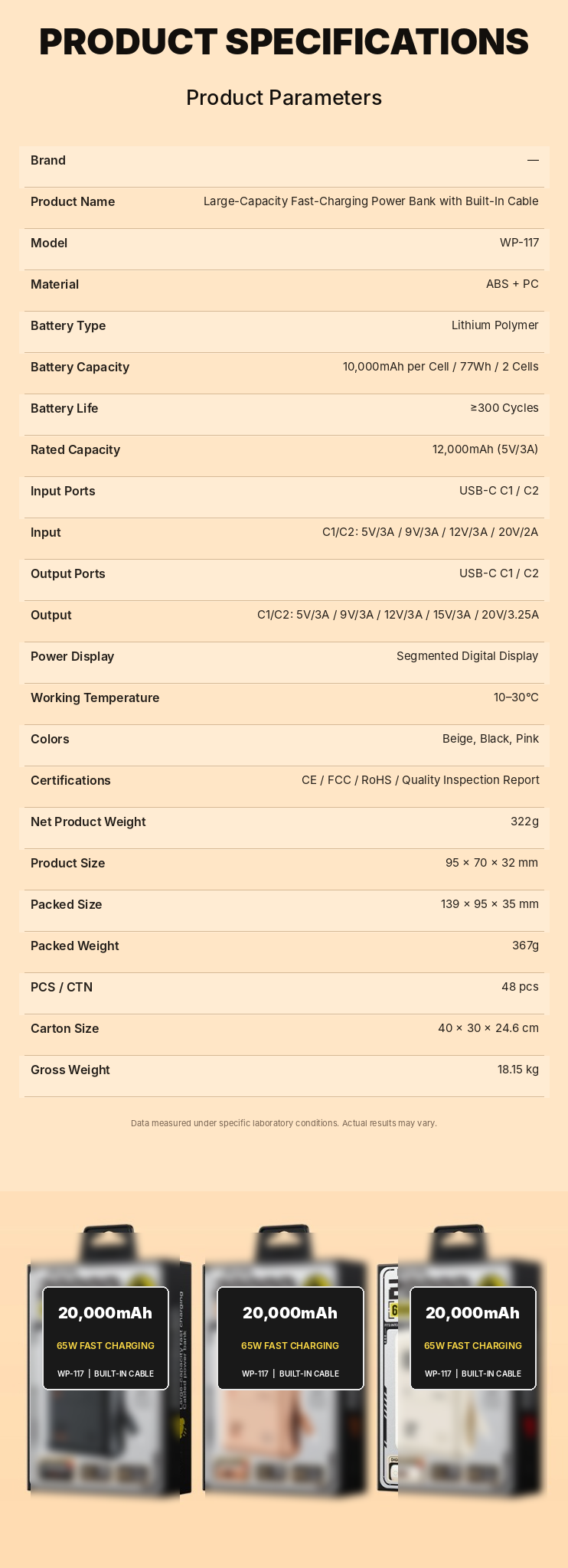Select the Battery Capacity row label

tap(80, 367)
